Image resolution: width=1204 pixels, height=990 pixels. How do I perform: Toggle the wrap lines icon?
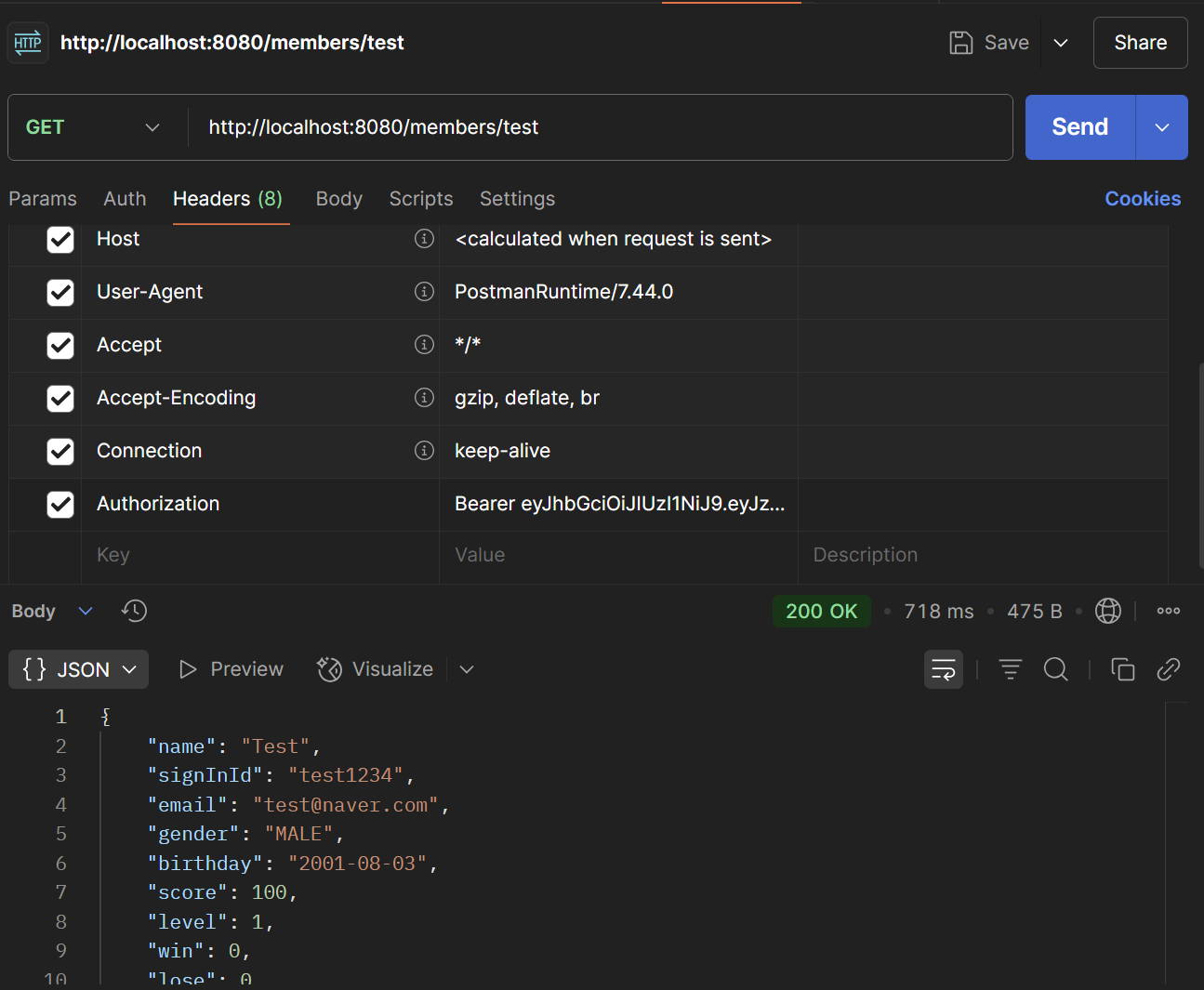click(x=944, y=669)
